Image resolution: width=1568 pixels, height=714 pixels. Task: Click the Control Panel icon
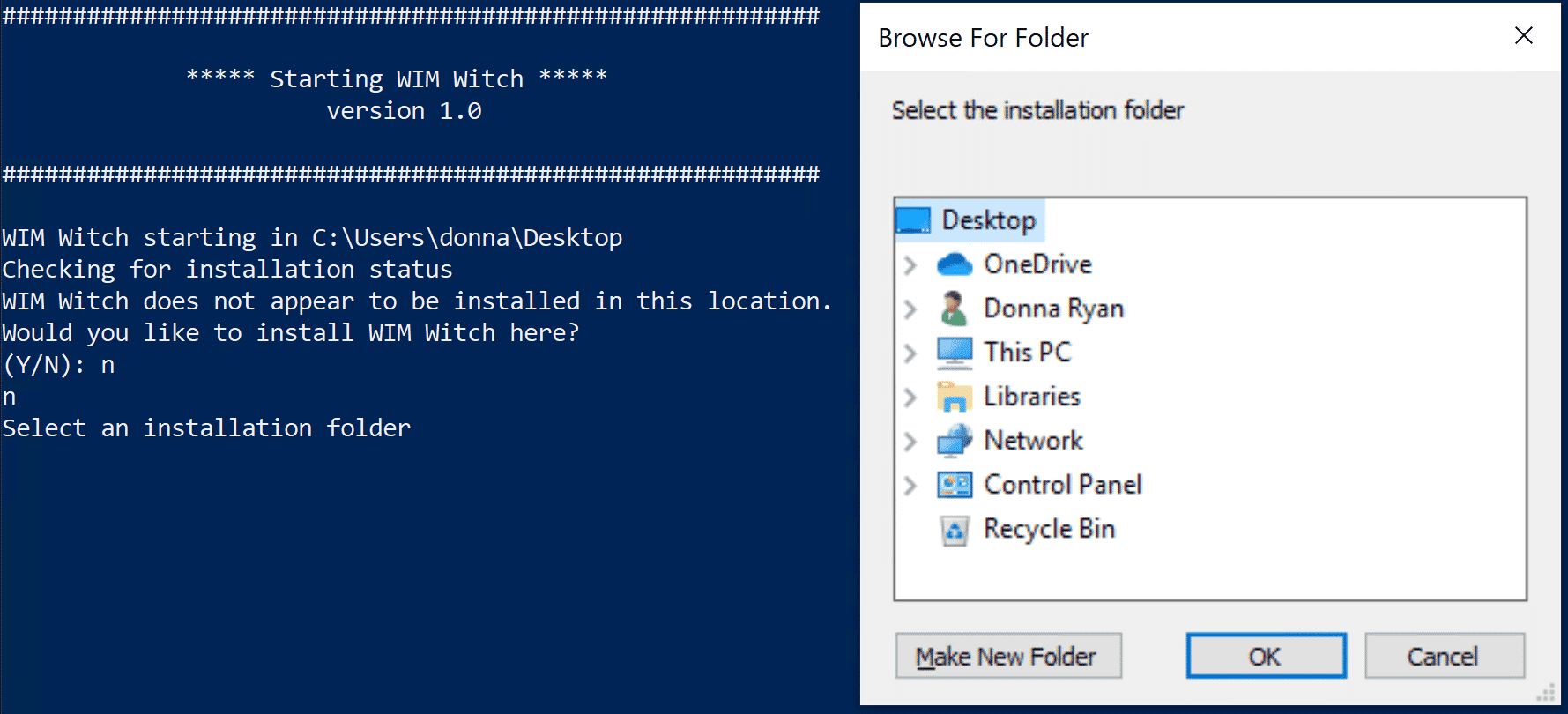point(955,485)
